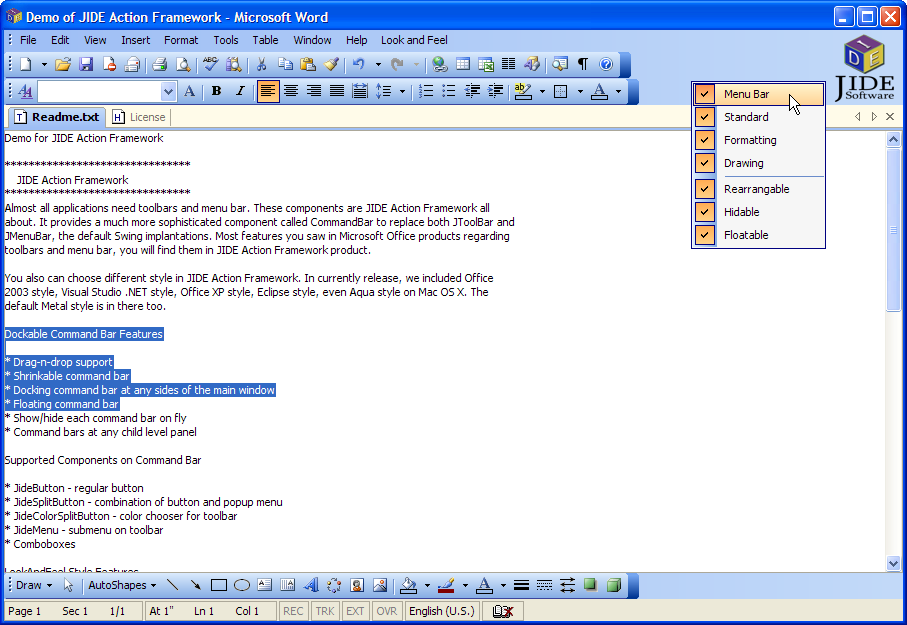
Task: Open the File menu
Action: click(x=28, y=40)
